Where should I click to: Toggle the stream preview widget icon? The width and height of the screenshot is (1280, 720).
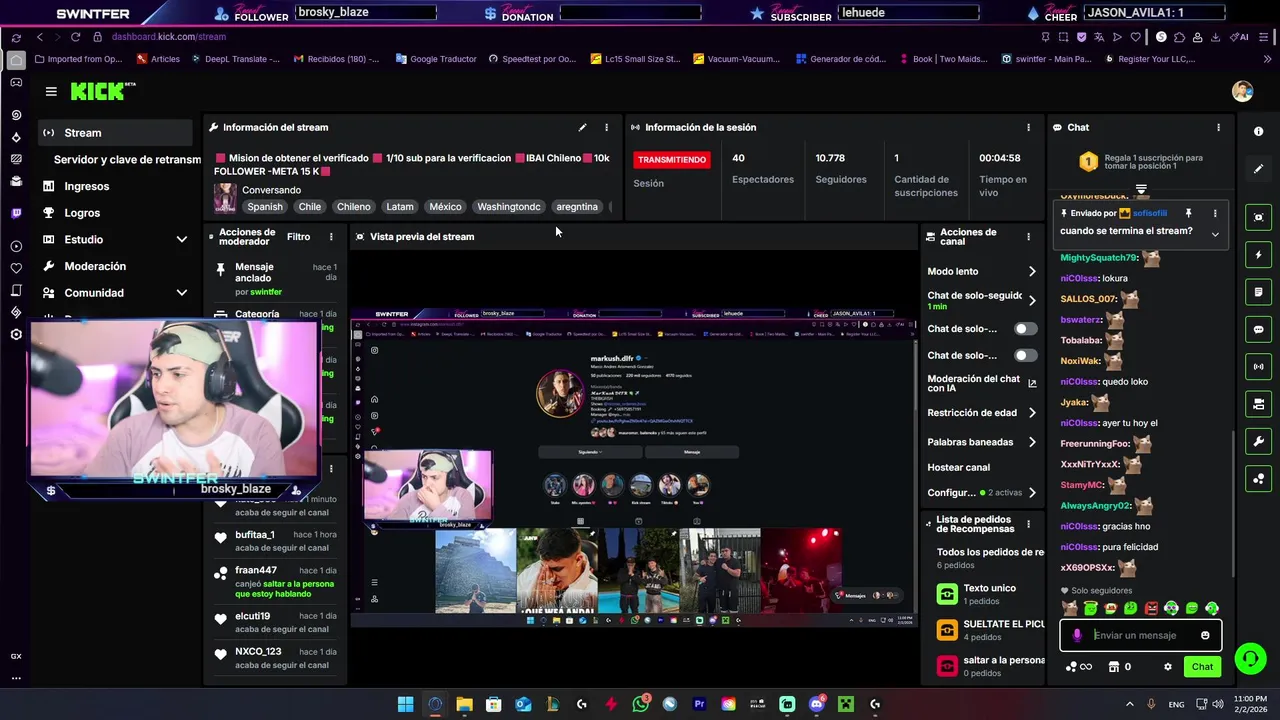[1258, 217]
